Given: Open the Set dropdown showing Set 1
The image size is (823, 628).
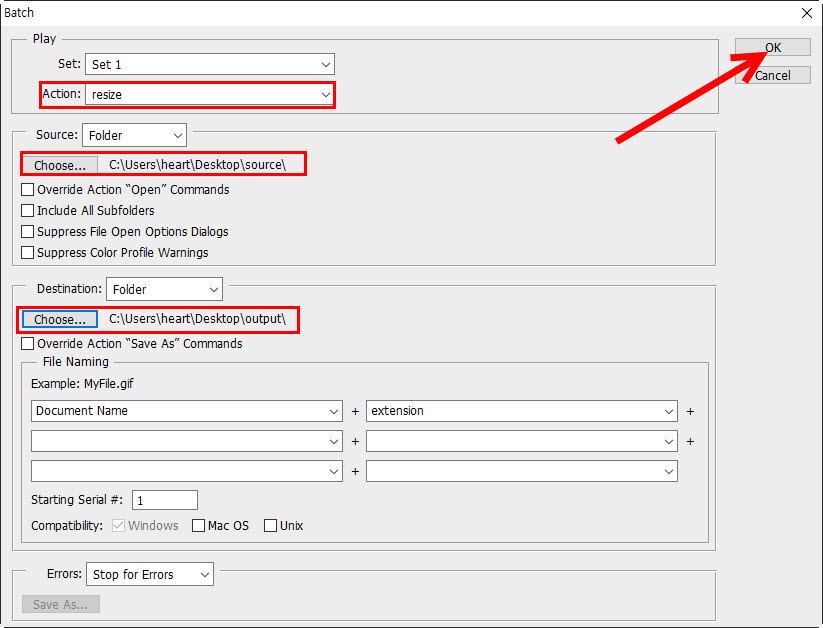Looking at the screenshot, I should (209, 65).
